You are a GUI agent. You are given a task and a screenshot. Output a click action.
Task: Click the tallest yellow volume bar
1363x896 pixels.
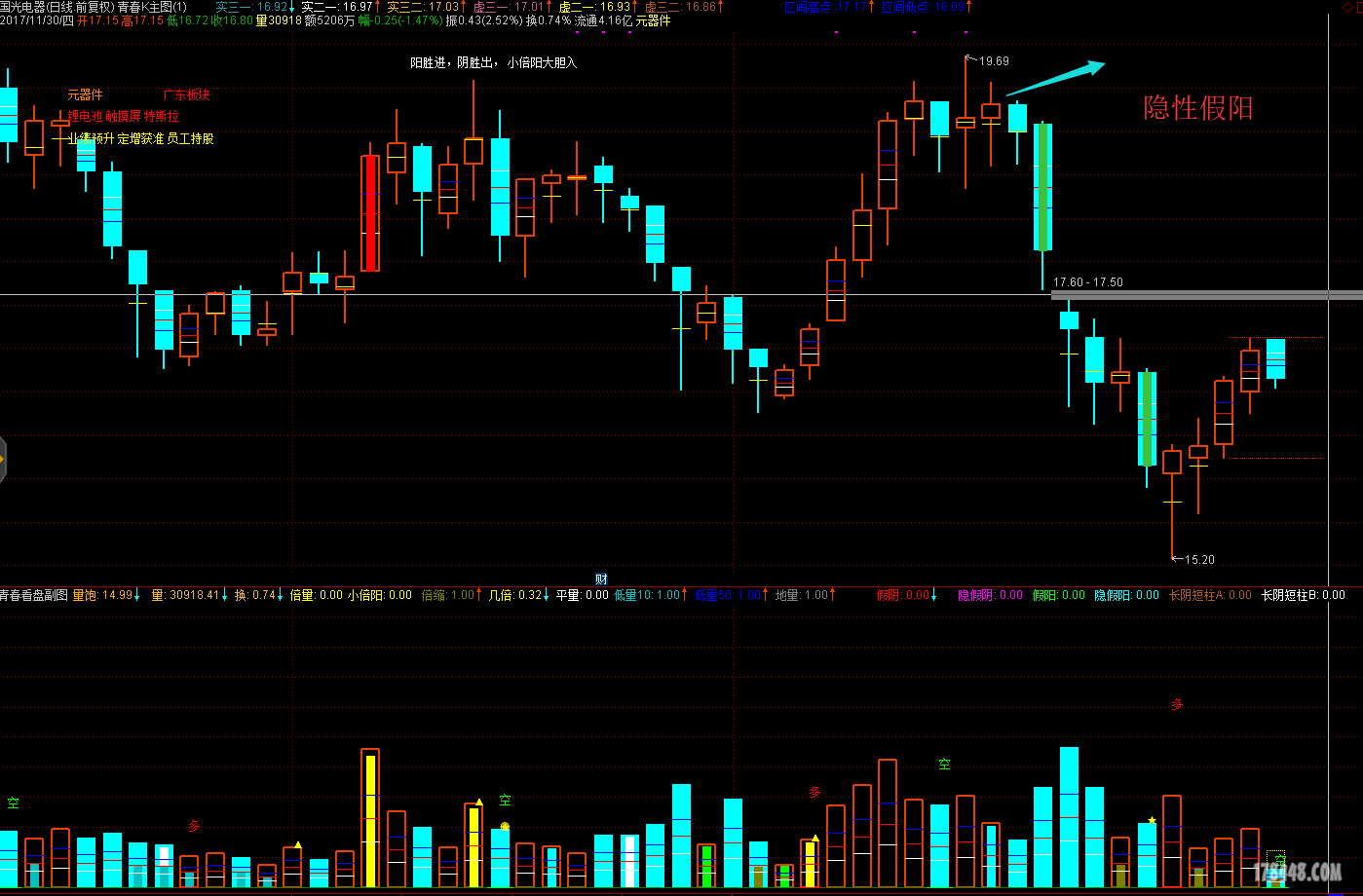370,821
